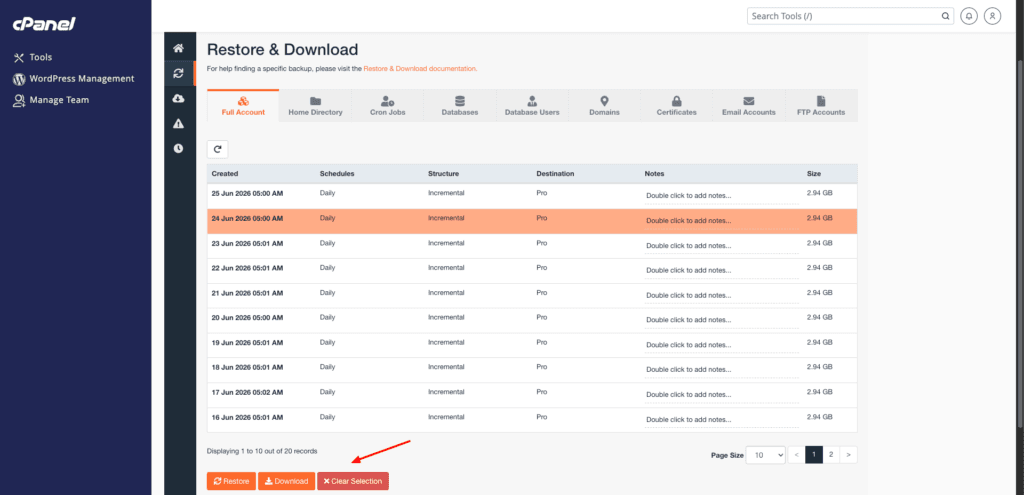
Task: Click the restore sync icon in the dark sidebar
Action: (x=178, y=73)
